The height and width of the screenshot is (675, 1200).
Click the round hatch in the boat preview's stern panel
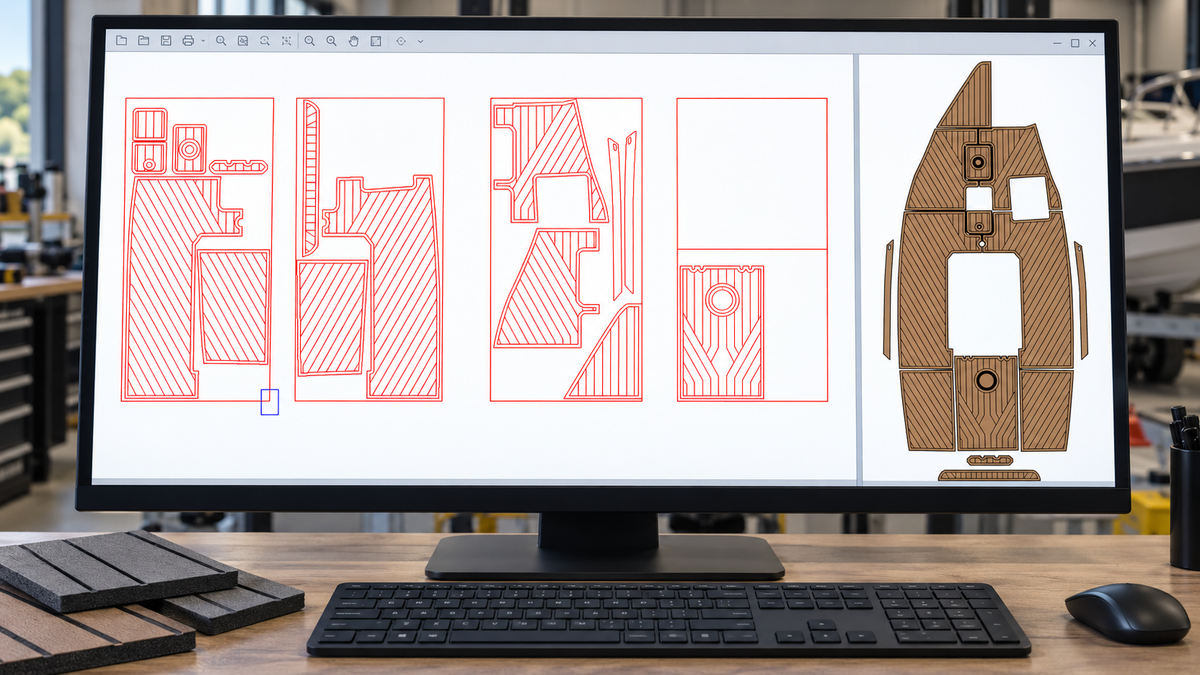coord(986,380)
